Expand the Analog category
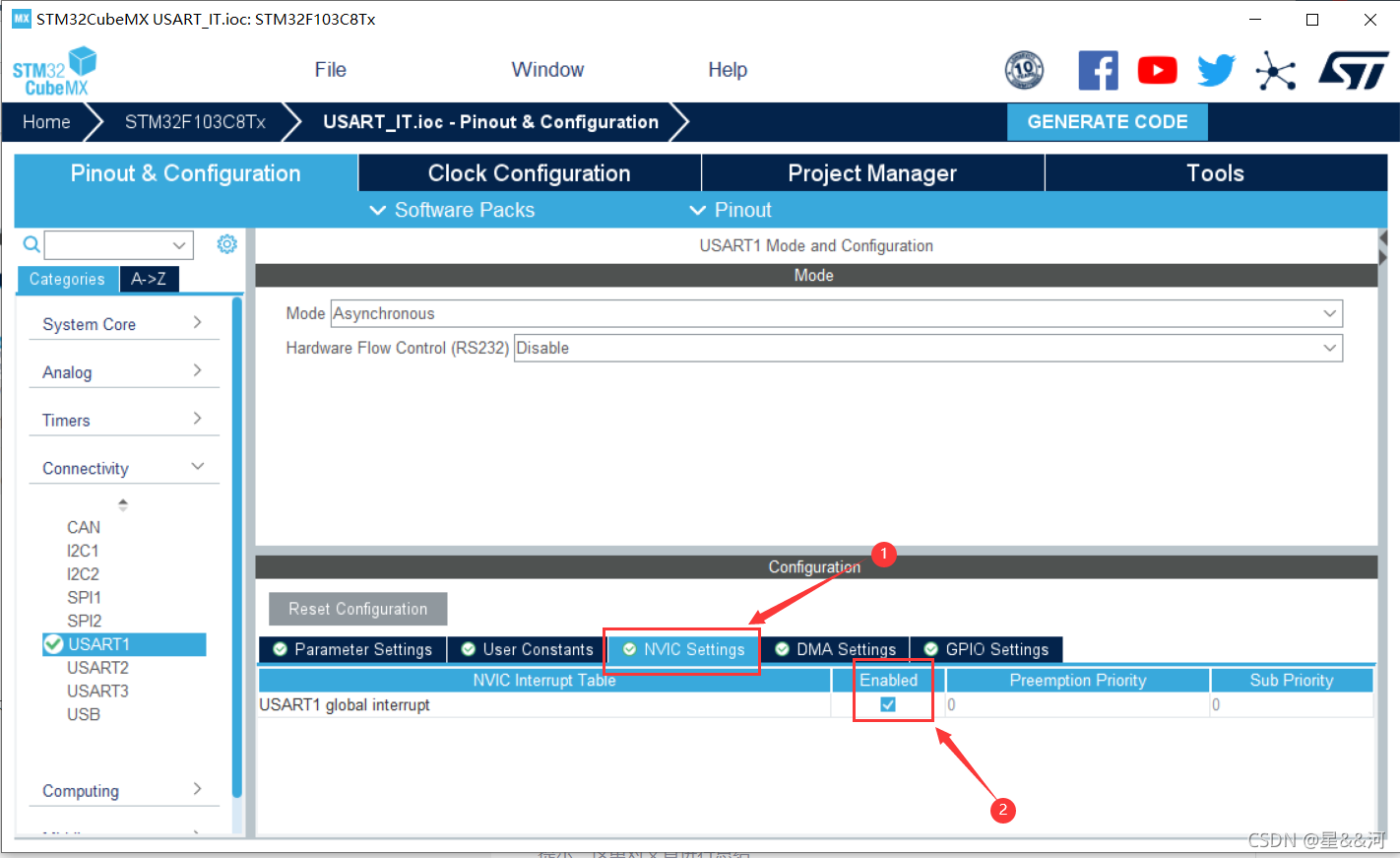Image resolution: width=1400 pixels, height=858 pixels. pos(124,372)
